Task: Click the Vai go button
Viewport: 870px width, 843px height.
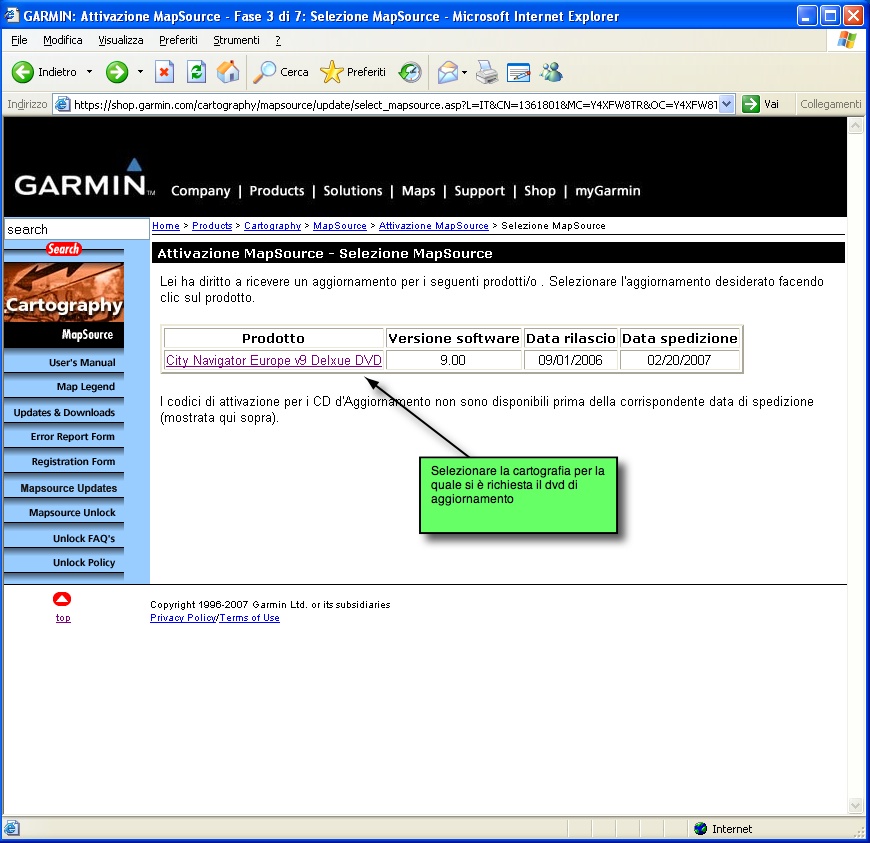Action: tap(761, 104)
